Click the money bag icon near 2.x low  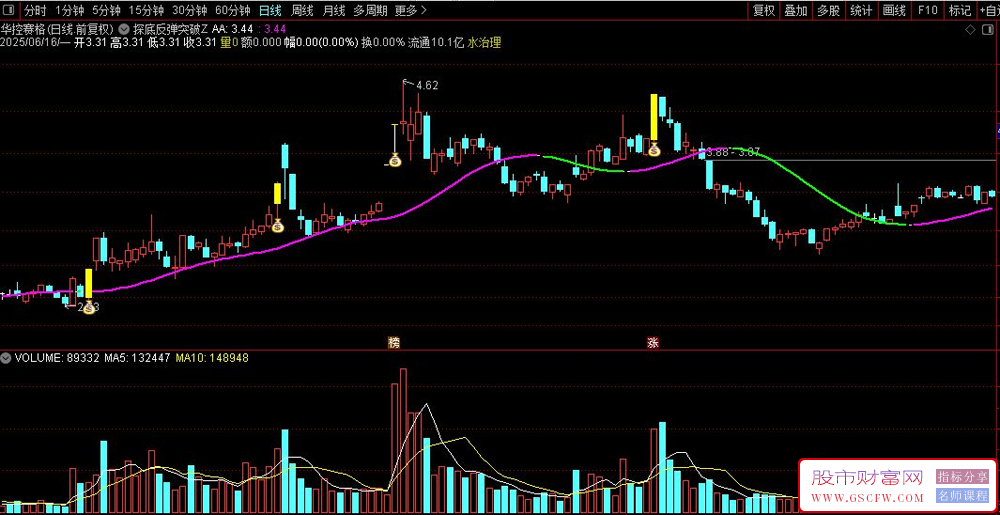click(89, 307)
